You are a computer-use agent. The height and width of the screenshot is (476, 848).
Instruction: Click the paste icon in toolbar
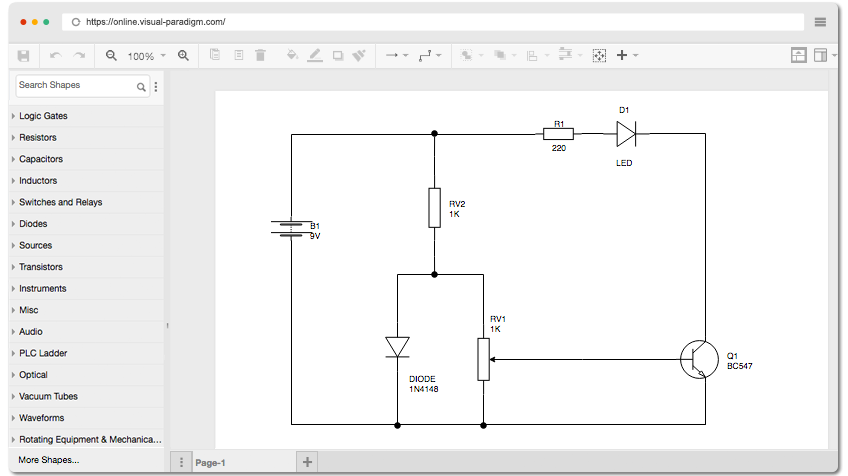238,55
